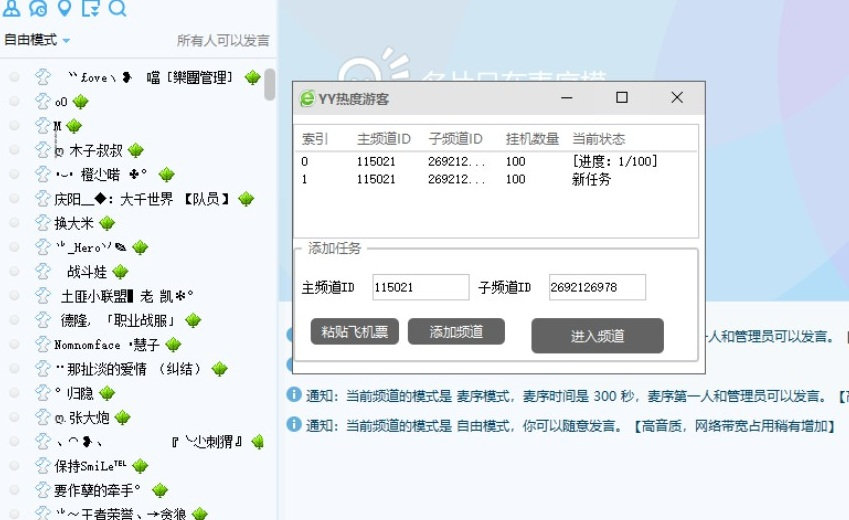This screenshot has height=520, width=849.
Task: Click the 添加频道 button
Action: click(x=456, y=332)
